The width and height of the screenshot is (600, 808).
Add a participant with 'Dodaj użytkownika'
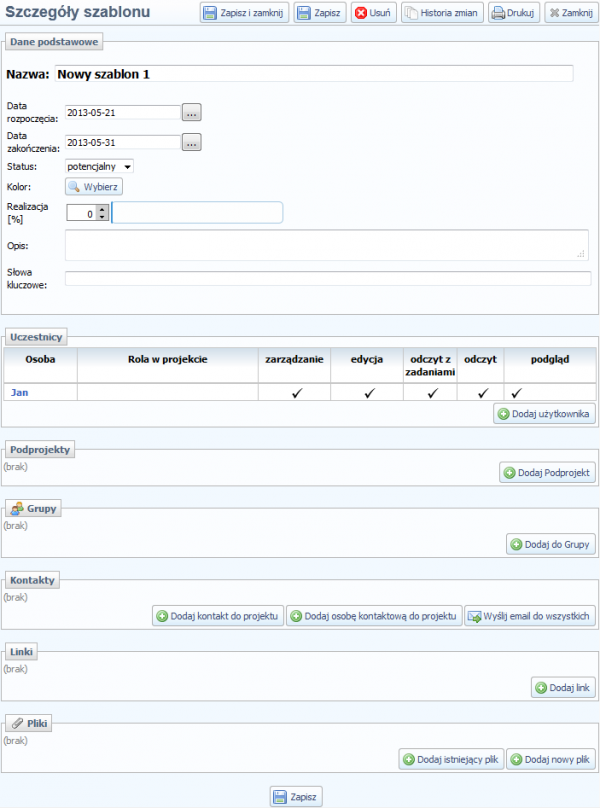click(x=545, y=413)
